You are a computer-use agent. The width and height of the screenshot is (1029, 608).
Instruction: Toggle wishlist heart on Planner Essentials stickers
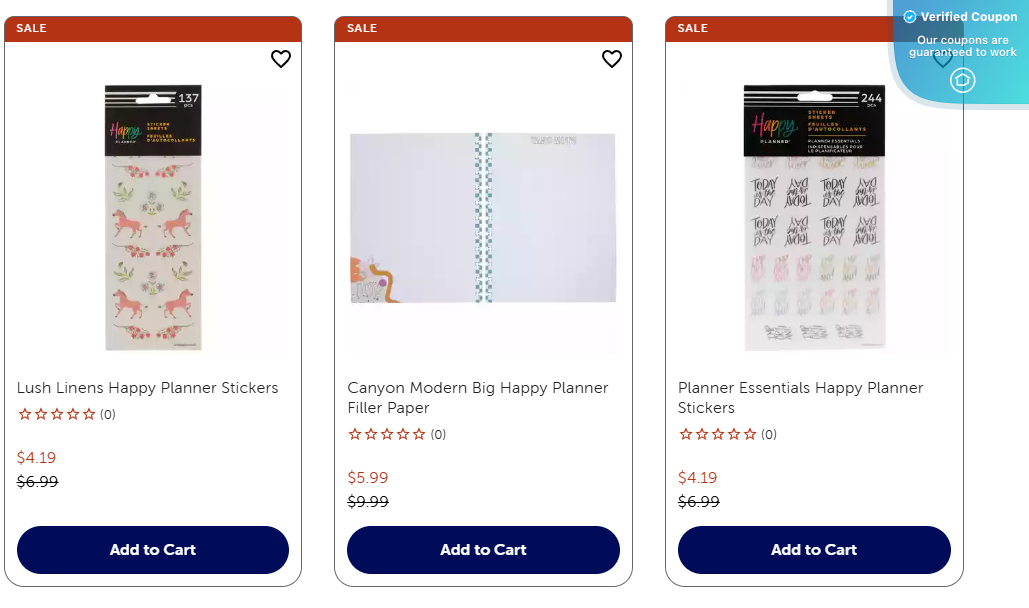[x=942, y=59]
